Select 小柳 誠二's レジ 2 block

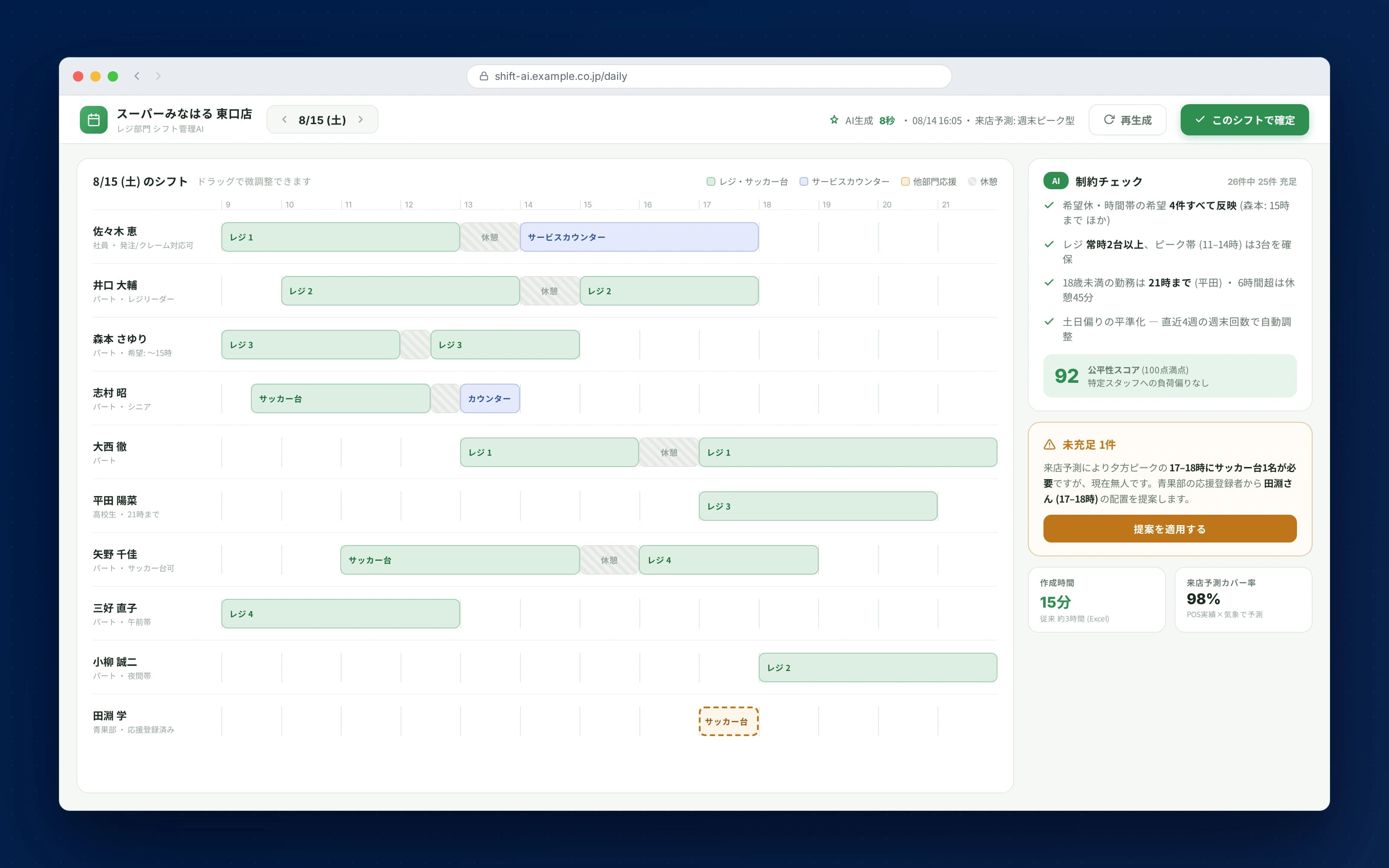coord(878,667)
